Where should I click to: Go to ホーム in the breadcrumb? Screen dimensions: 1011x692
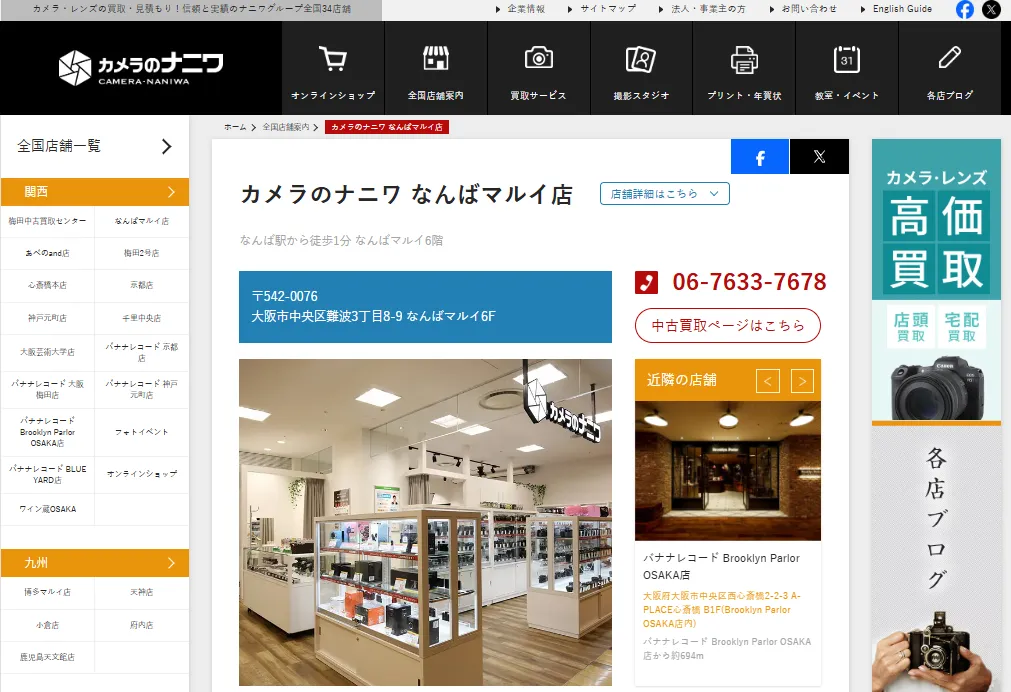235,127
